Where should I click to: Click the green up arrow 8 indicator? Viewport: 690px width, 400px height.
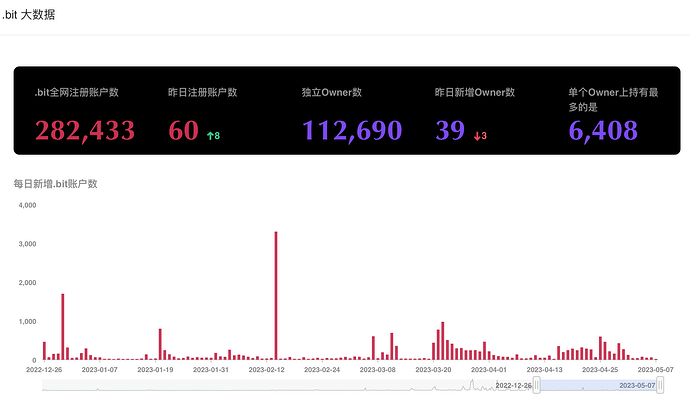coord(213,136)
